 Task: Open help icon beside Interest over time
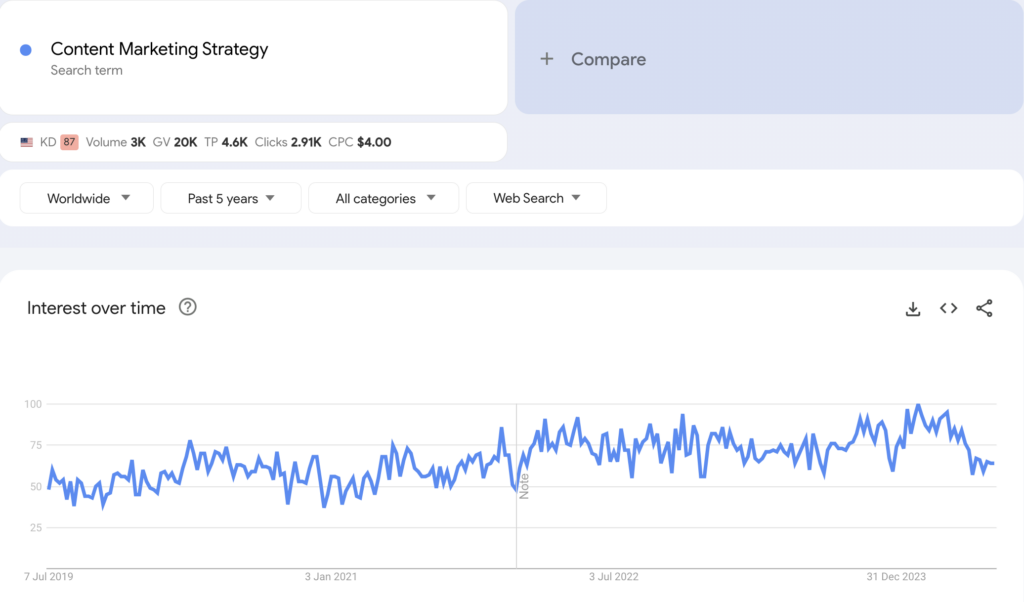pos(187,308)
